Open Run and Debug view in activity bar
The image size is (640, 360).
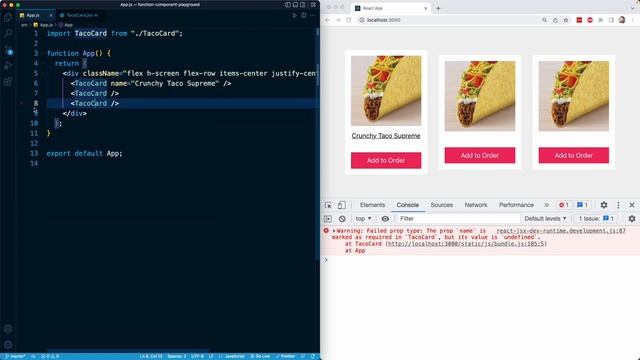pos(8,66)
